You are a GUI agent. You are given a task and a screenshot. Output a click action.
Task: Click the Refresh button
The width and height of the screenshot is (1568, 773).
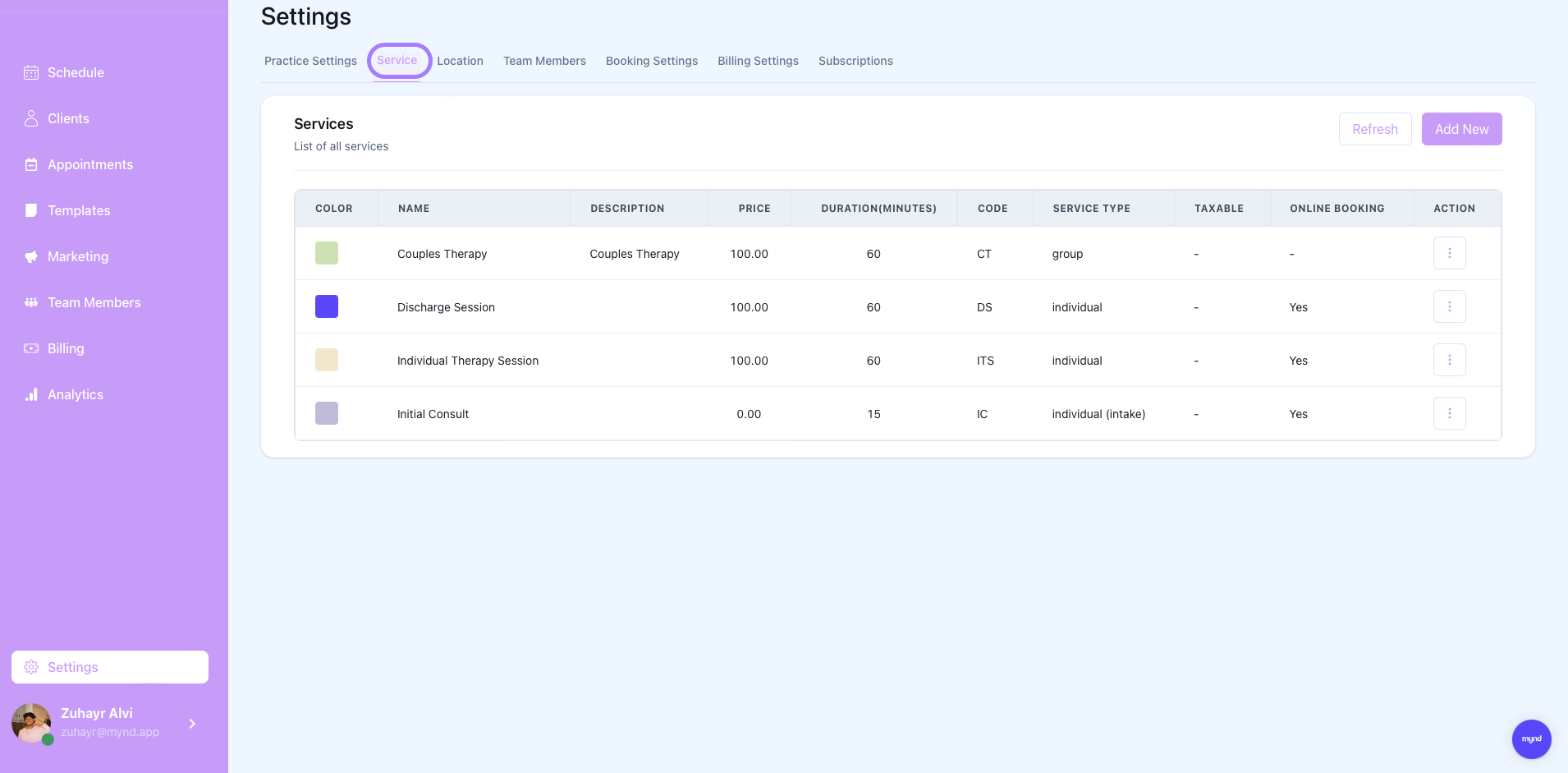1374,129
